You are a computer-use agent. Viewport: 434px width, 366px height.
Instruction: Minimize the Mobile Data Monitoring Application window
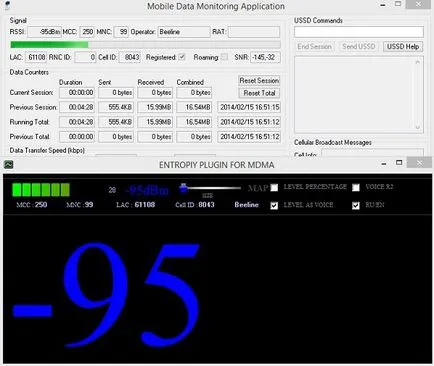click(383, 5)
